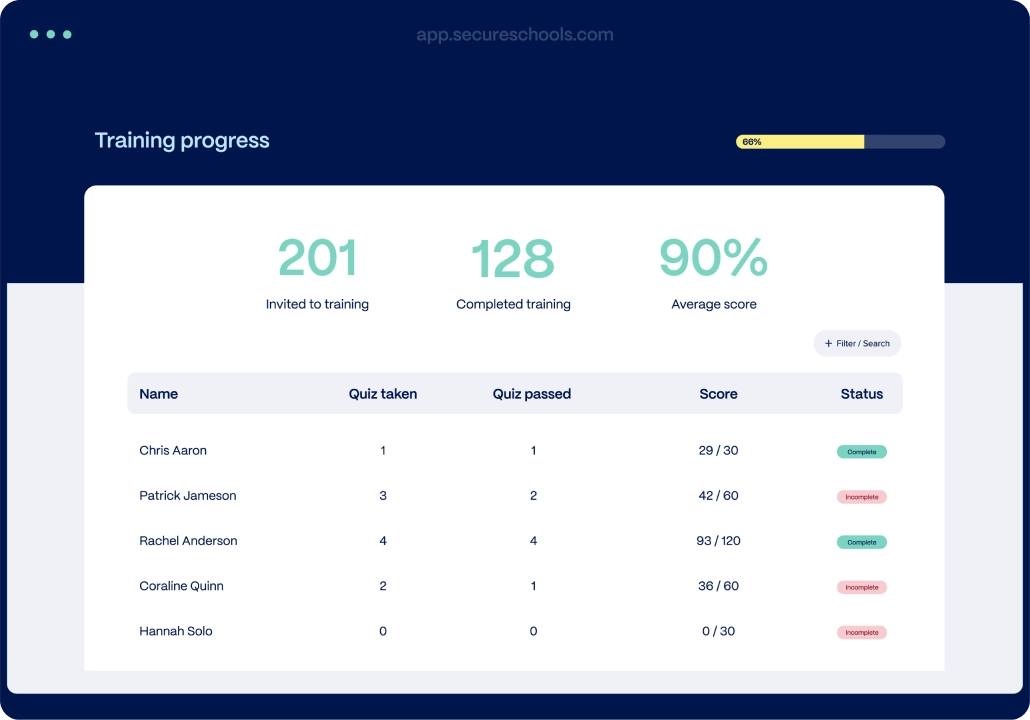Sort by the Quiz taken column header
The height and width of the screenshot is (720, 1030).
point(383,394)
